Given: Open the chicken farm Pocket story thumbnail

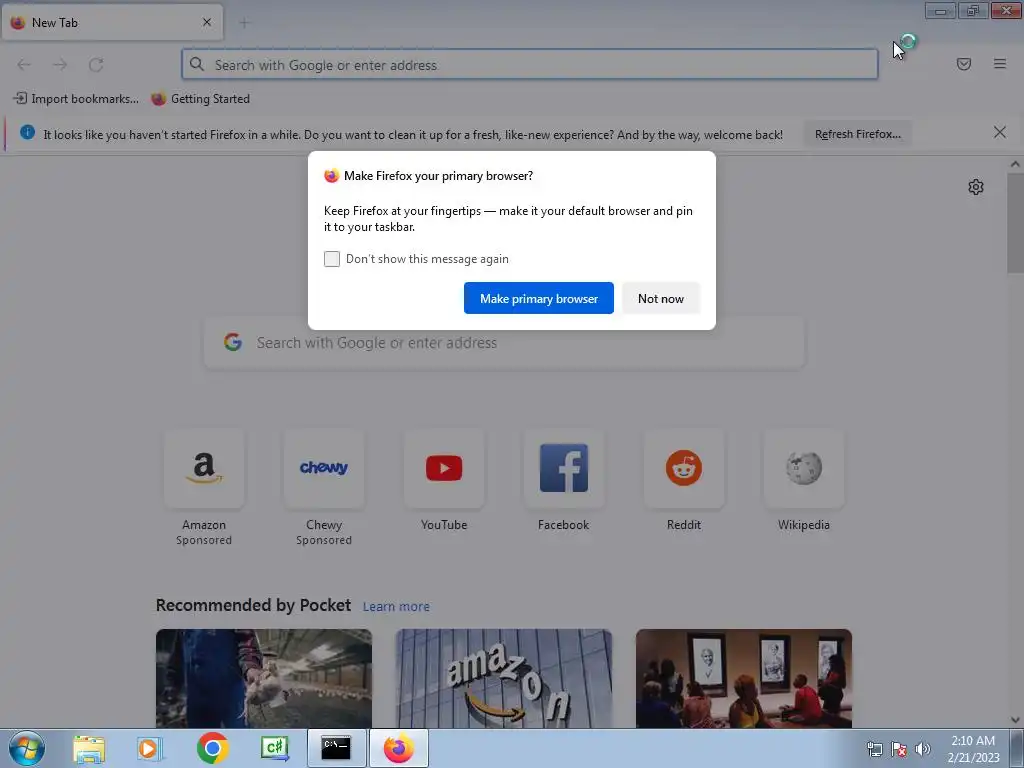Looking at the screenshot, I should click(264, 679).
